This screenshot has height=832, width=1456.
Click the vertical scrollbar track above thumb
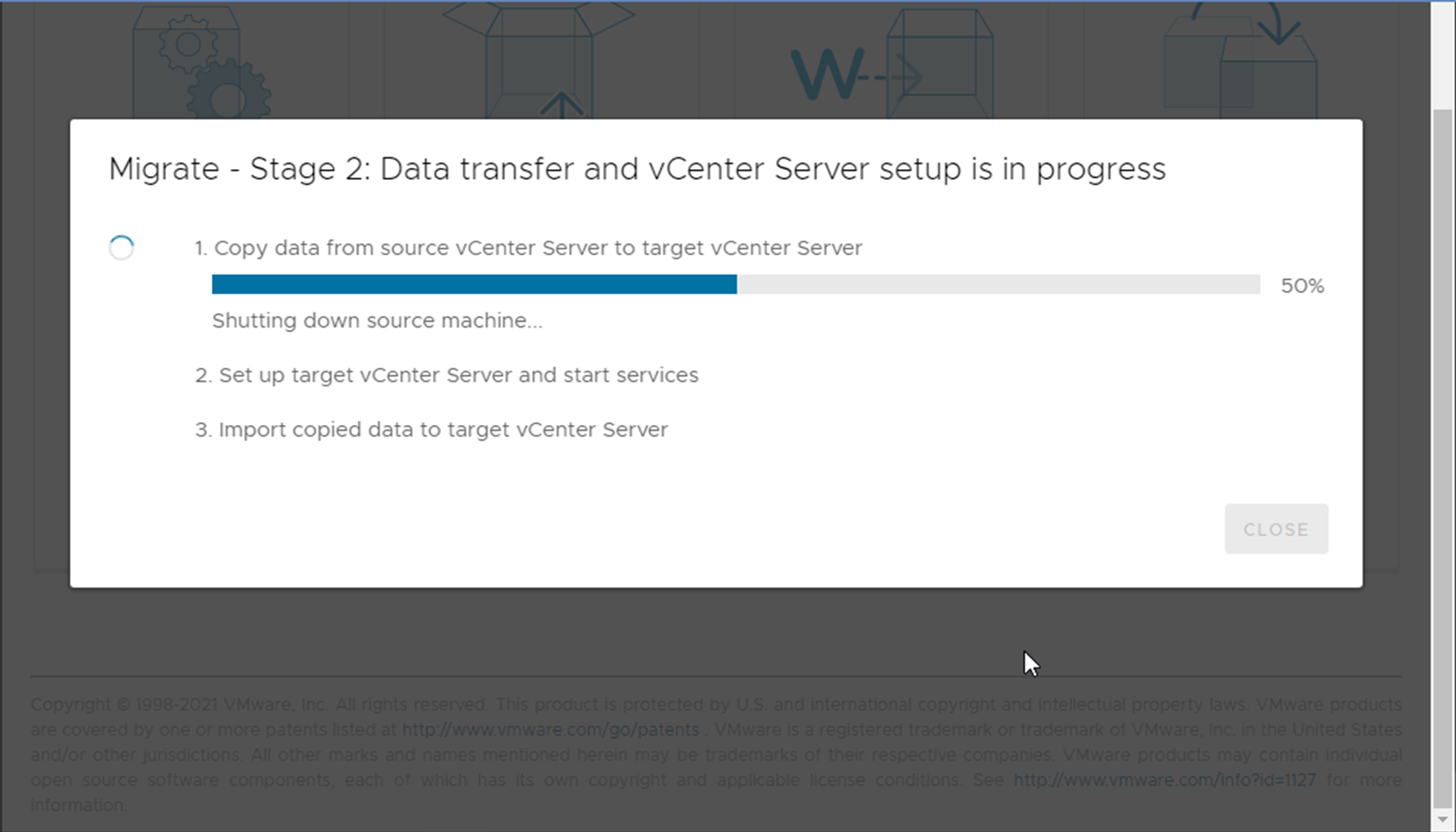coord(1442,55)
